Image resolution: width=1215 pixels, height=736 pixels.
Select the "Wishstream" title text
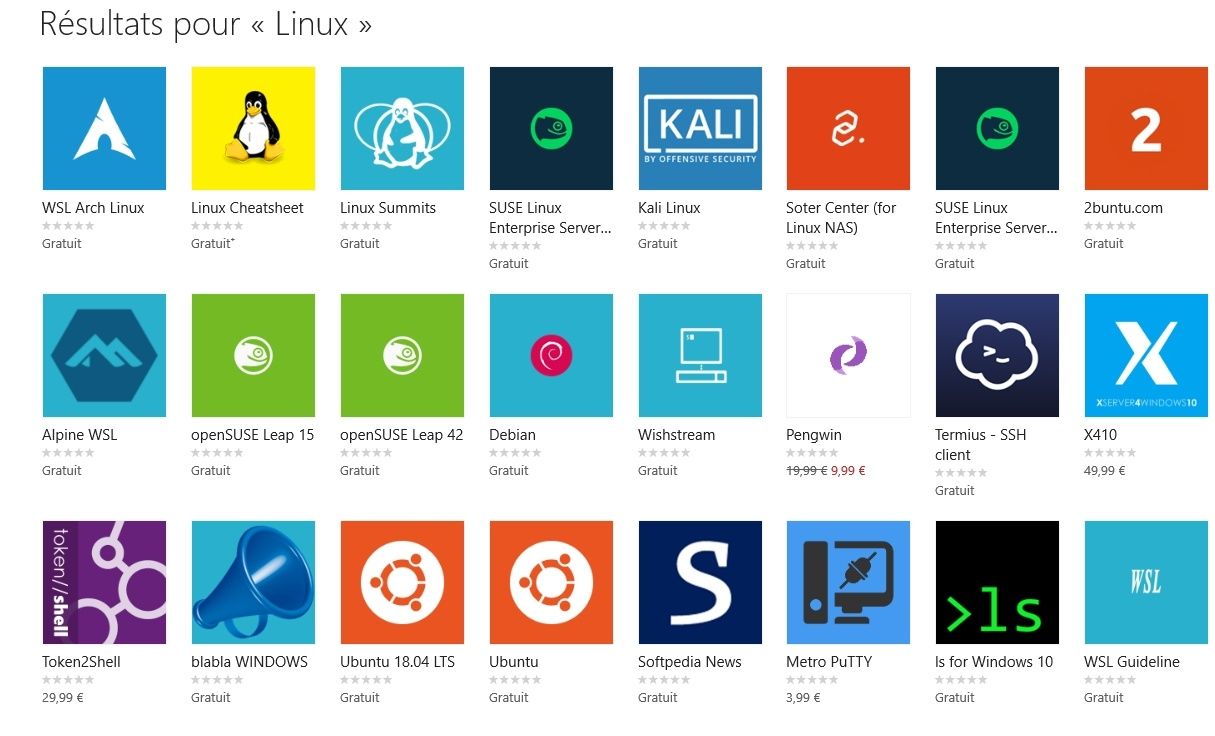(x=677, y=435)
